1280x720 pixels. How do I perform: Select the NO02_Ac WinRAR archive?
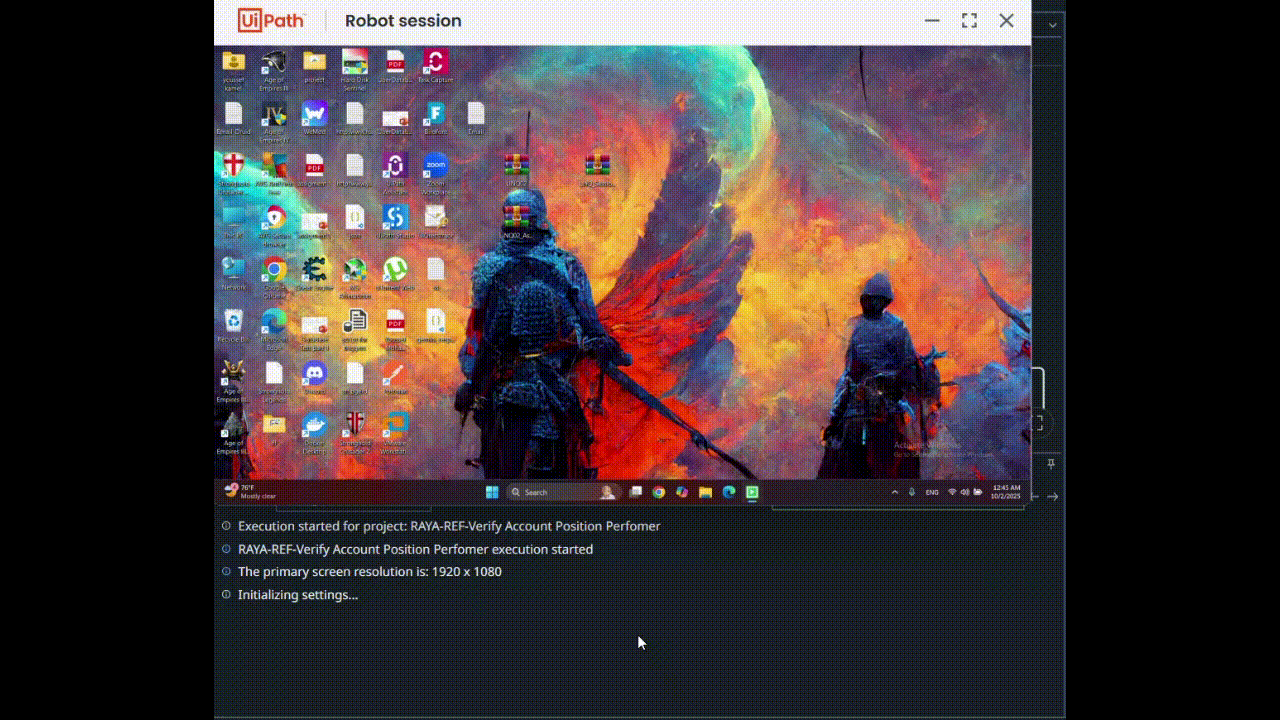(x=516, y=220)
